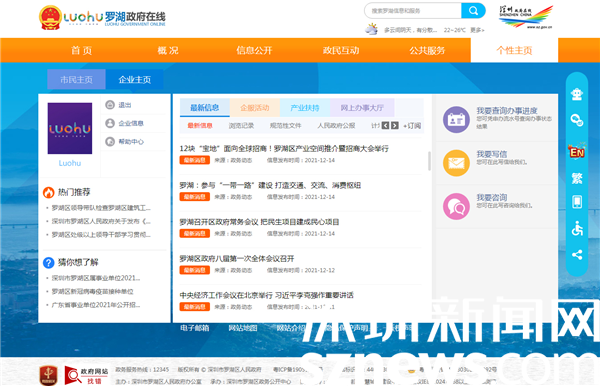600x386 pixels.
Task: Click the pink consultation chat icon
Action: 456,207
